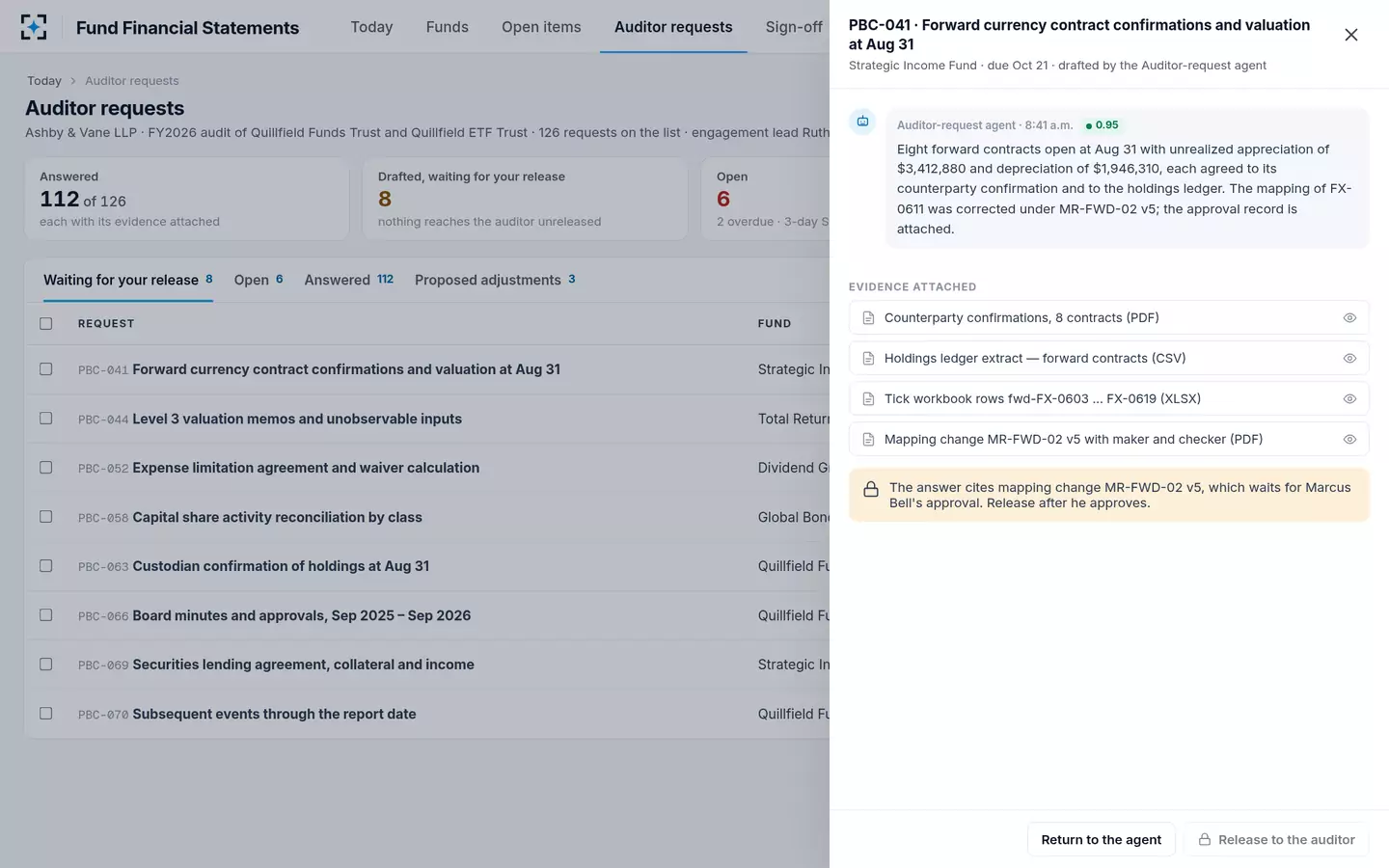Open the Open items navigation tab
This screenshot has height=868, width=1389.
(x=541, y=27)
